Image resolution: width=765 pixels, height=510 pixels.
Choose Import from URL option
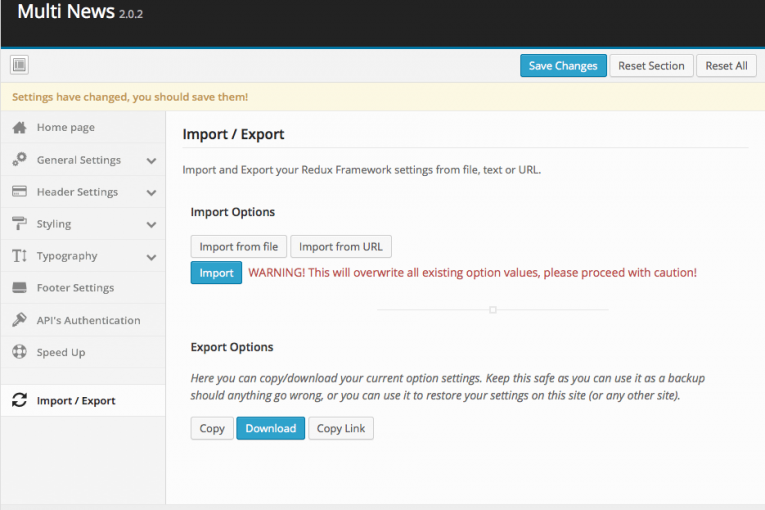tap(341, 246)
